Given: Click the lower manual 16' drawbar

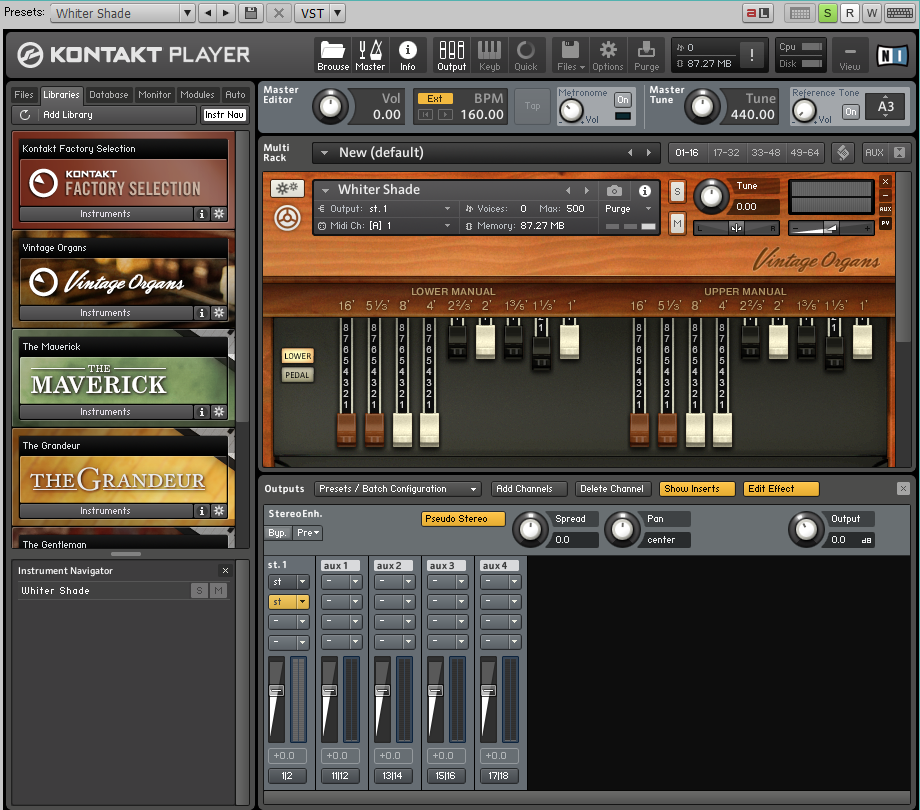Looking at the screenshot, I should pos(346,430).
